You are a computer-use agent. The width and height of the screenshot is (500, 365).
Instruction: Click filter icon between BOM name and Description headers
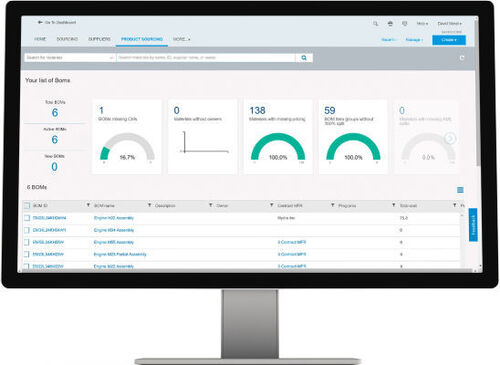point(149,205)
